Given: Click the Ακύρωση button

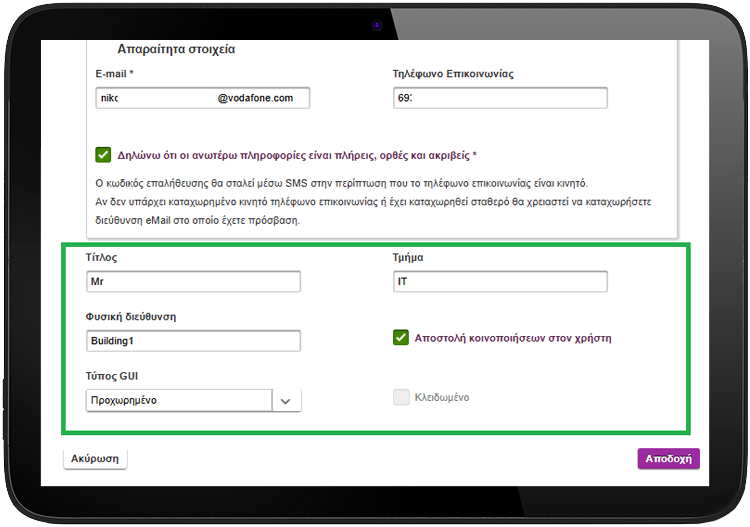Looking at the screenshot, I should pos(95,459).
